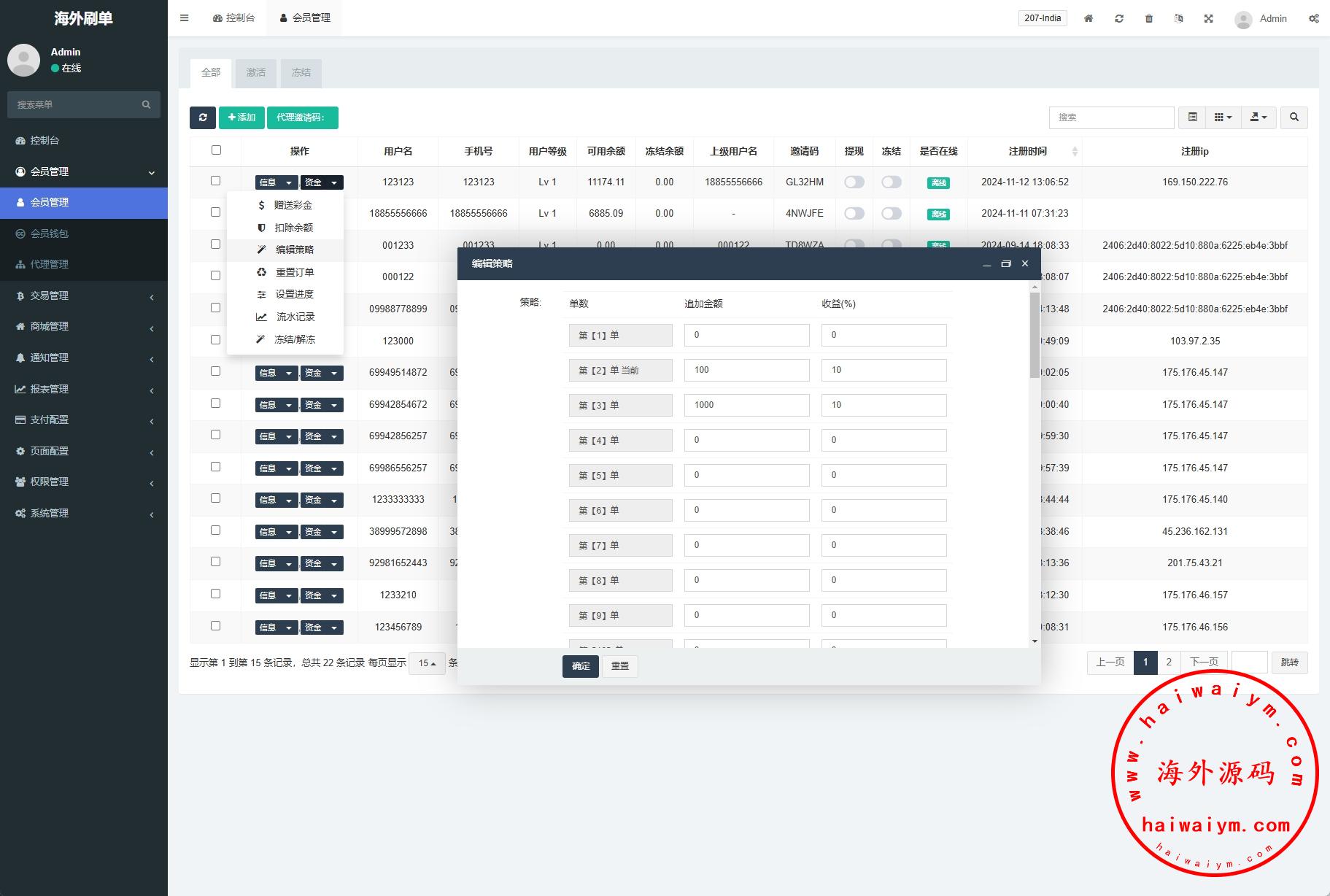Screen dimensions: 1330x896
Task: Toggle fullscreen mode icon
Action: click(1208, 18)
